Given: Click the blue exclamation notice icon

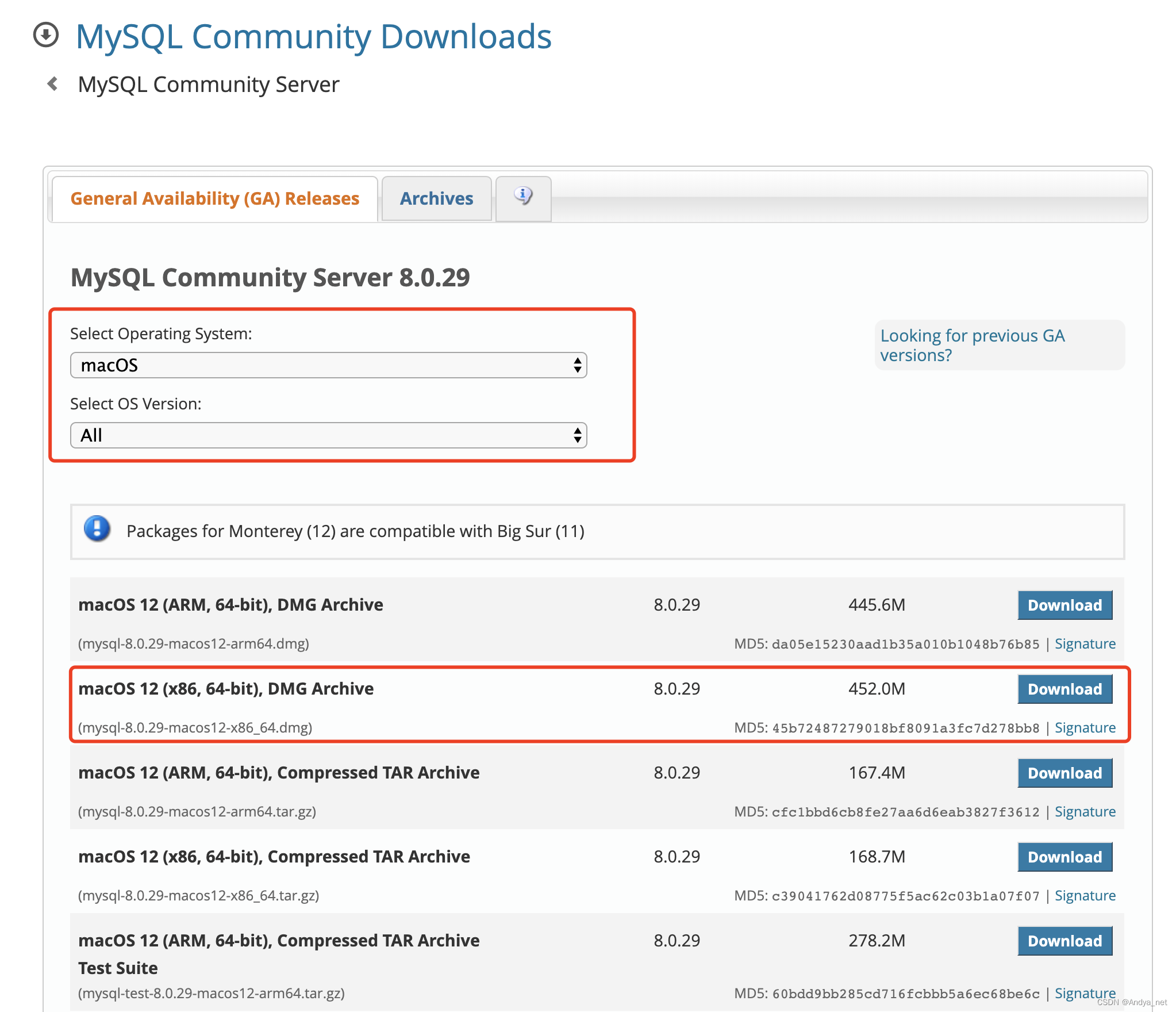Looking at the screenshot, I should tap(97, 528).
